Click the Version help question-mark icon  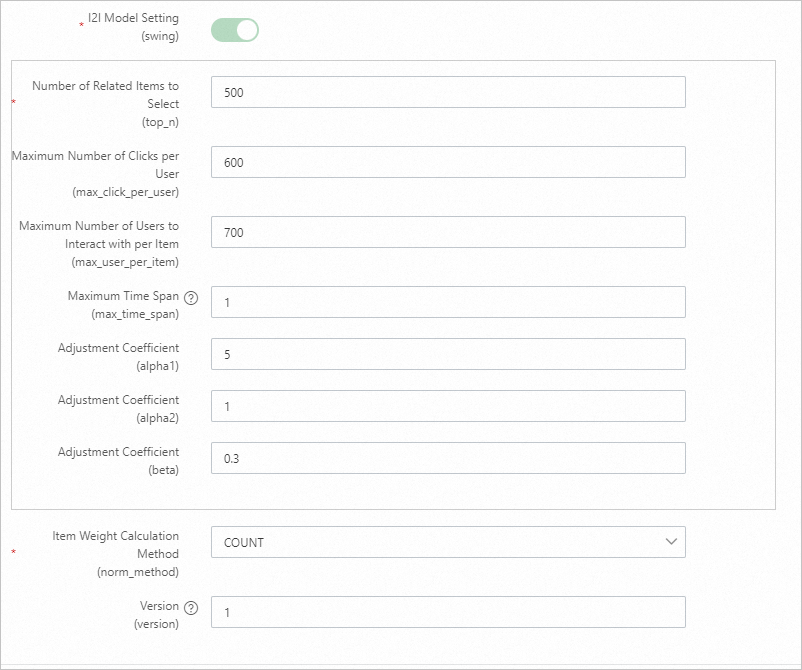[x=192, y=607]
